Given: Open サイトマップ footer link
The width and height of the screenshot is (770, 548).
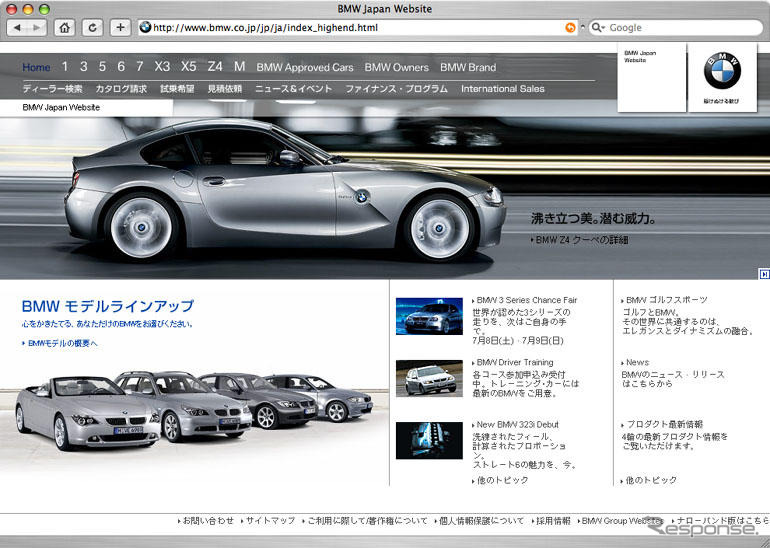Looking at the screenshot, I should 268,521.
